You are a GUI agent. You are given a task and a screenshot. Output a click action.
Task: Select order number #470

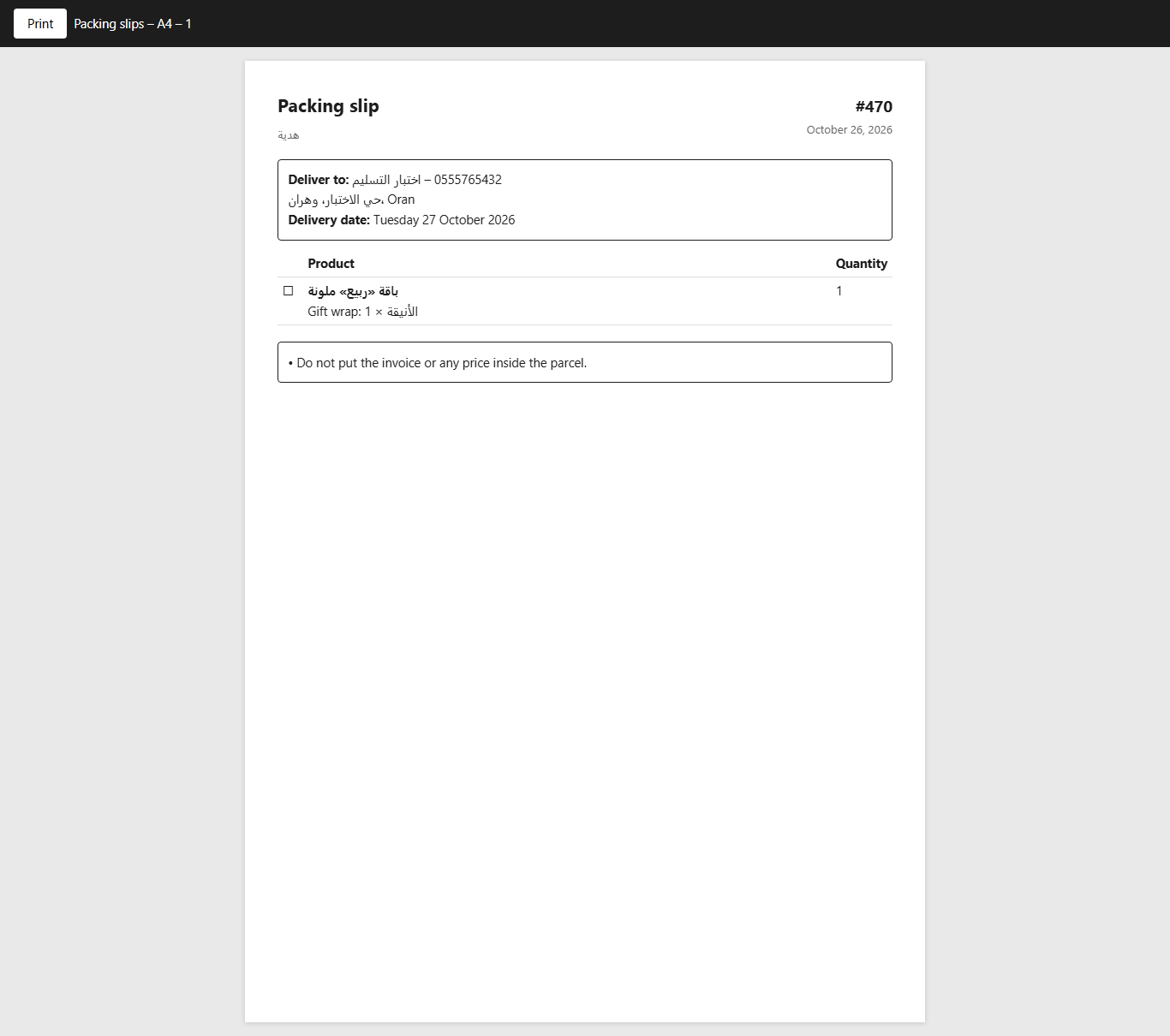pyautogui.click(x=874, y=107)
